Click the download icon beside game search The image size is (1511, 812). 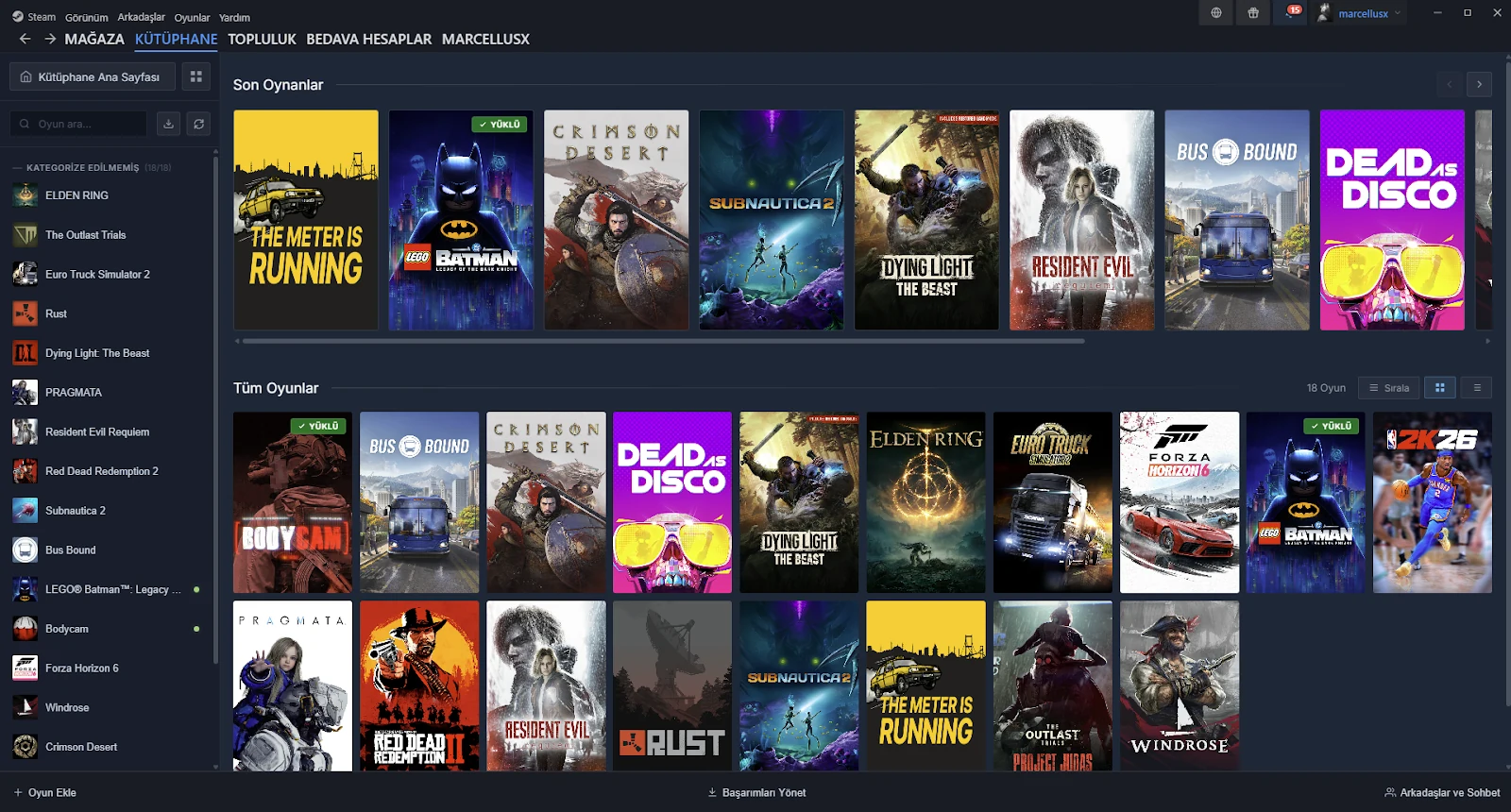pos(168,124)
